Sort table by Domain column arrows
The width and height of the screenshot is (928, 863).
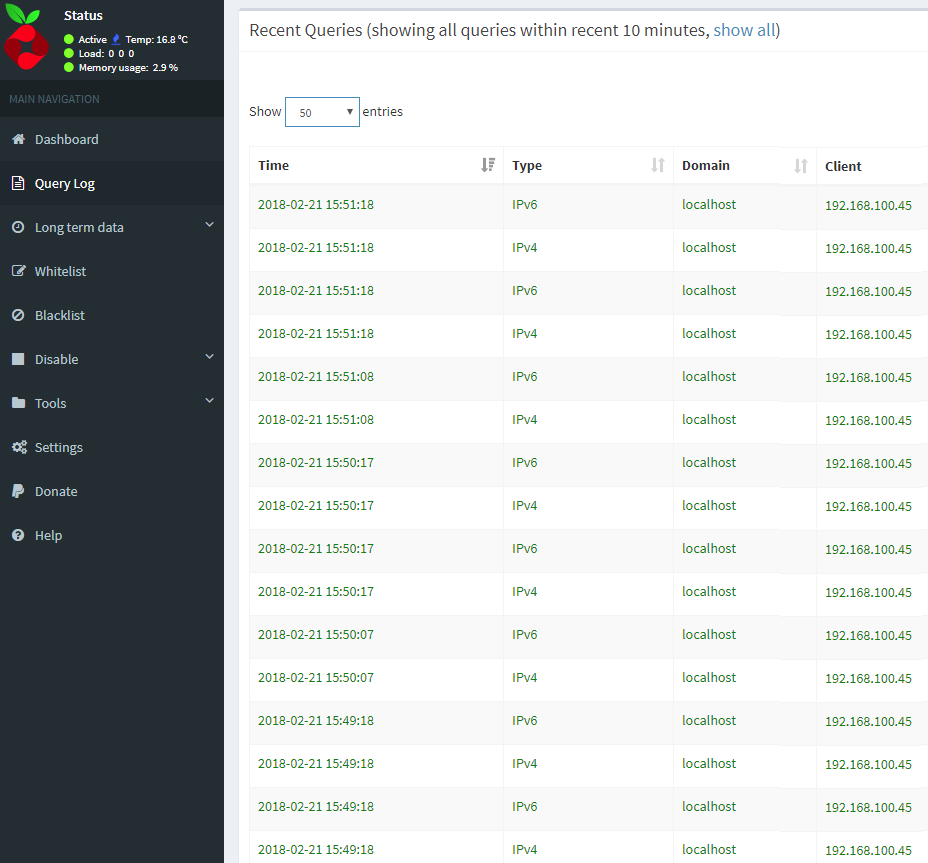[800, 166]
